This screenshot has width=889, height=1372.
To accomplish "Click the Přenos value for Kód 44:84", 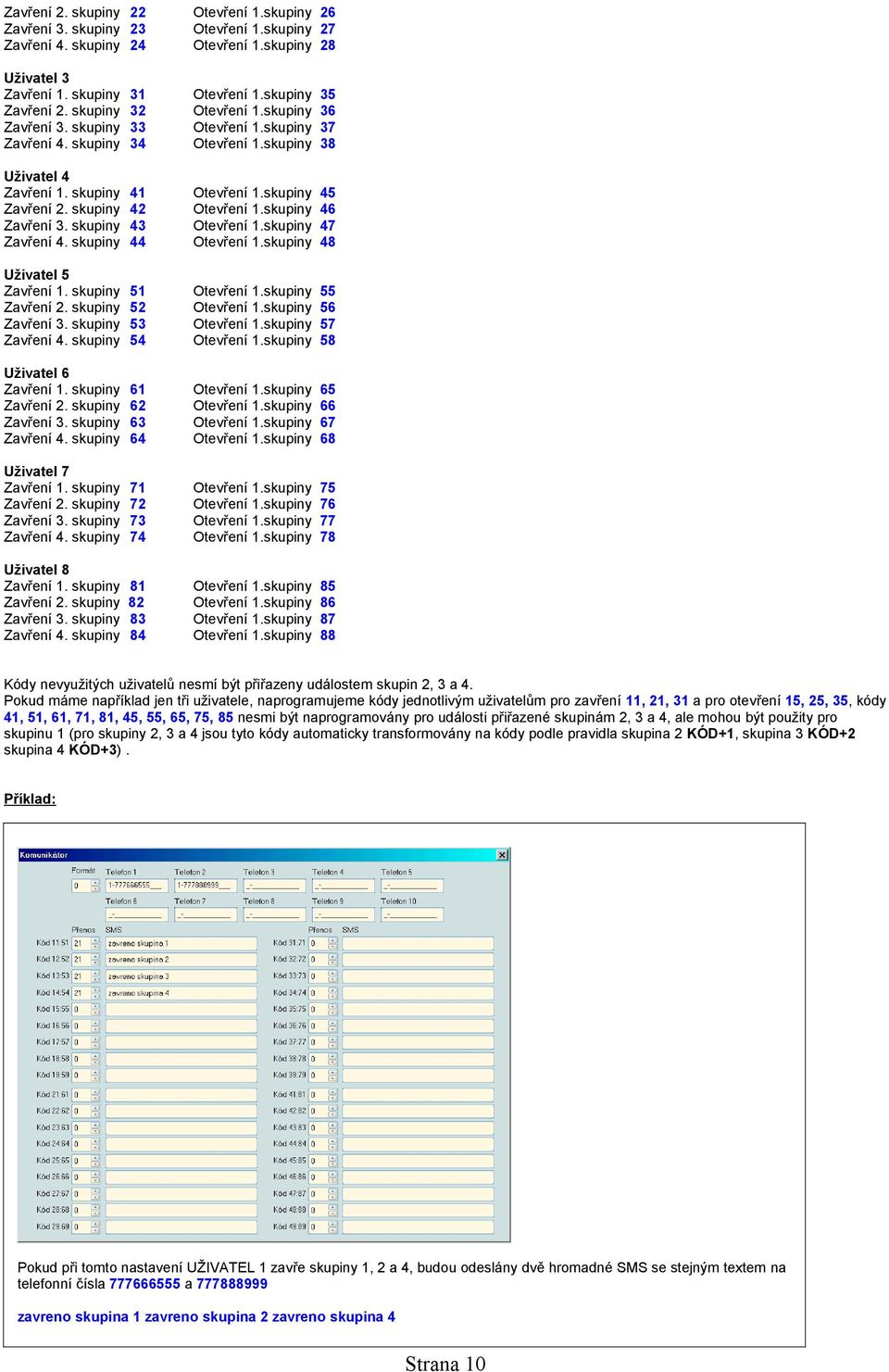I will (x=318, y=1144).
